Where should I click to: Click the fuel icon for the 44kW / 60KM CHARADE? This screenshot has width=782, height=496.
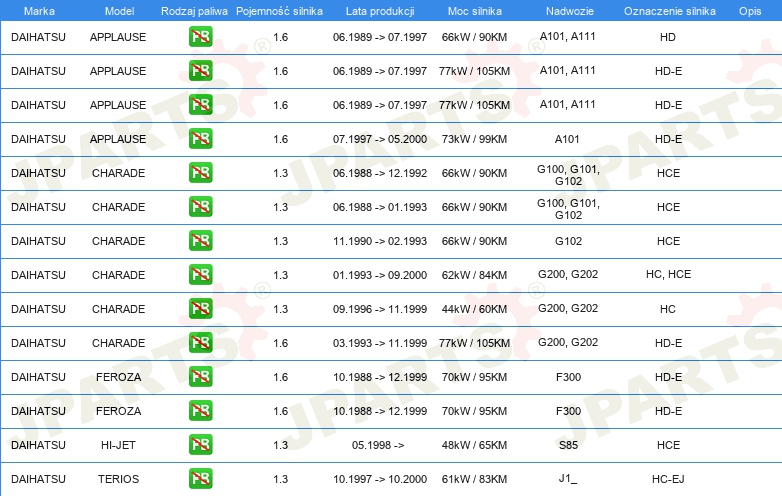pos(201,309)
